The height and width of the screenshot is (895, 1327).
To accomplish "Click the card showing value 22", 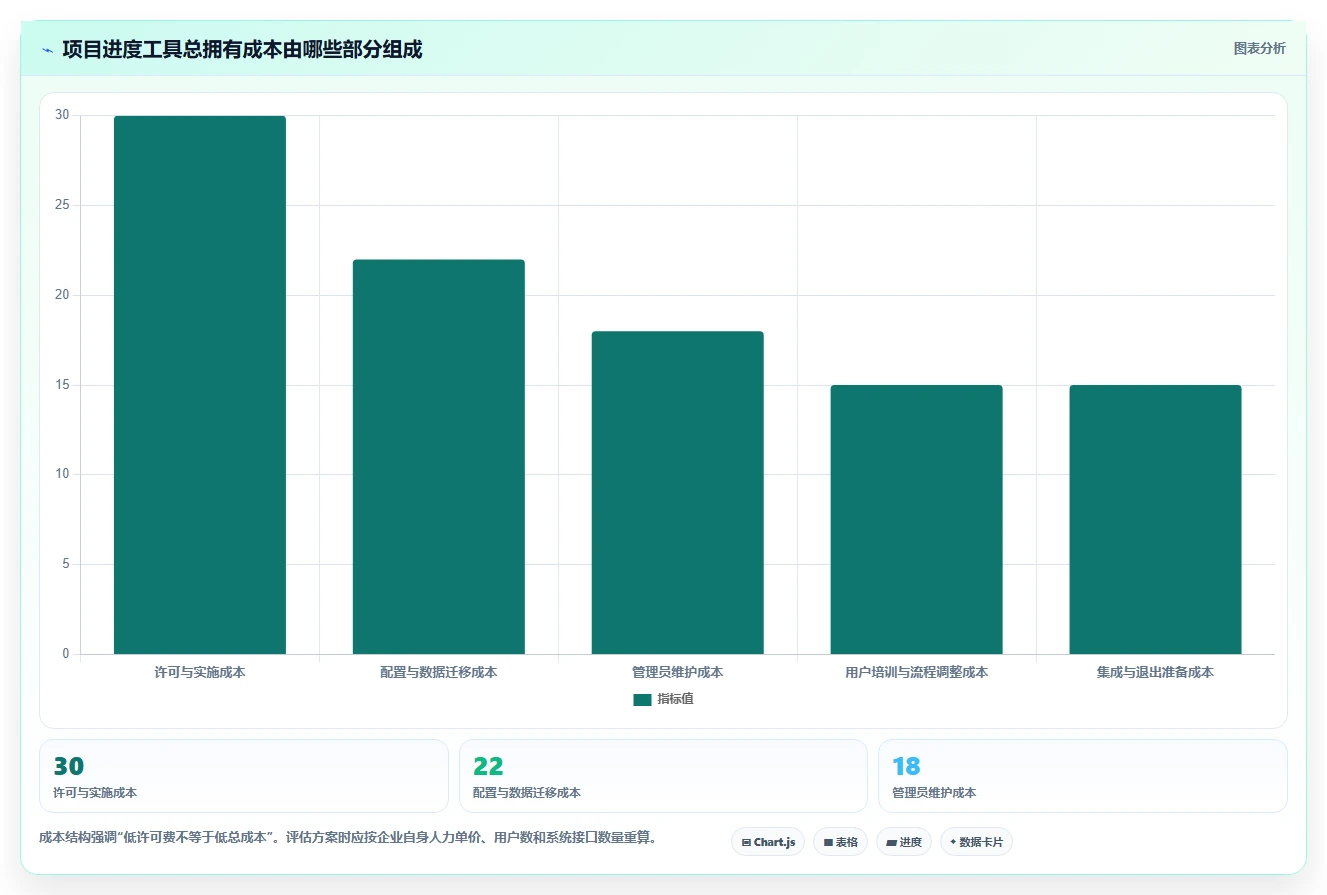I will point(663,776).
